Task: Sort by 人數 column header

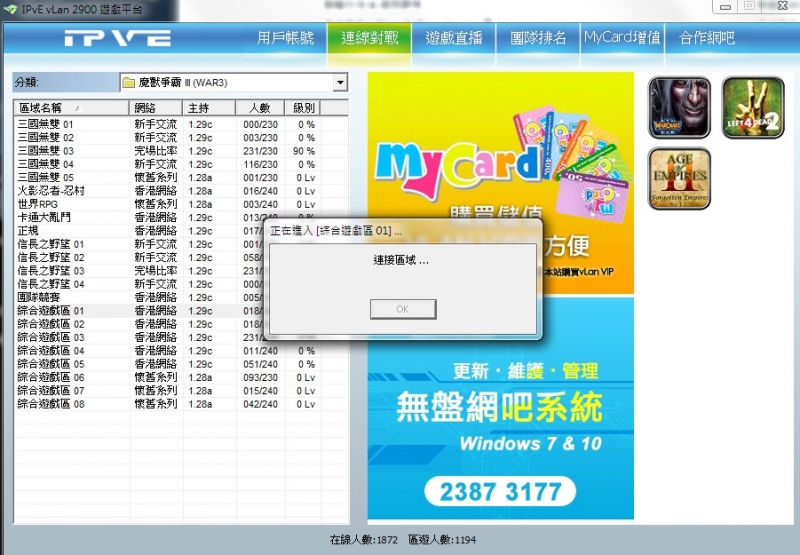Action: (260, 108)
